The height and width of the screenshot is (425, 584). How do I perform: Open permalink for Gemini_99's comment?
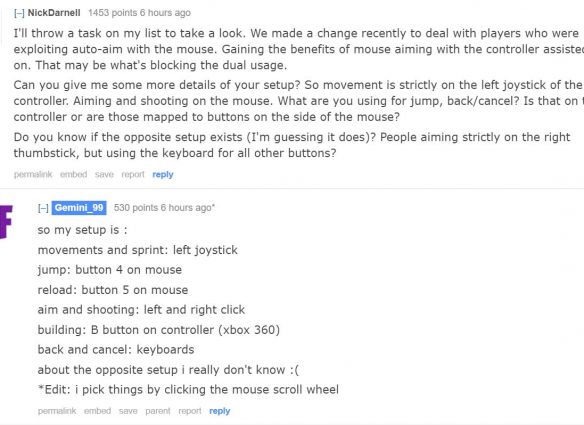[57, 411]
